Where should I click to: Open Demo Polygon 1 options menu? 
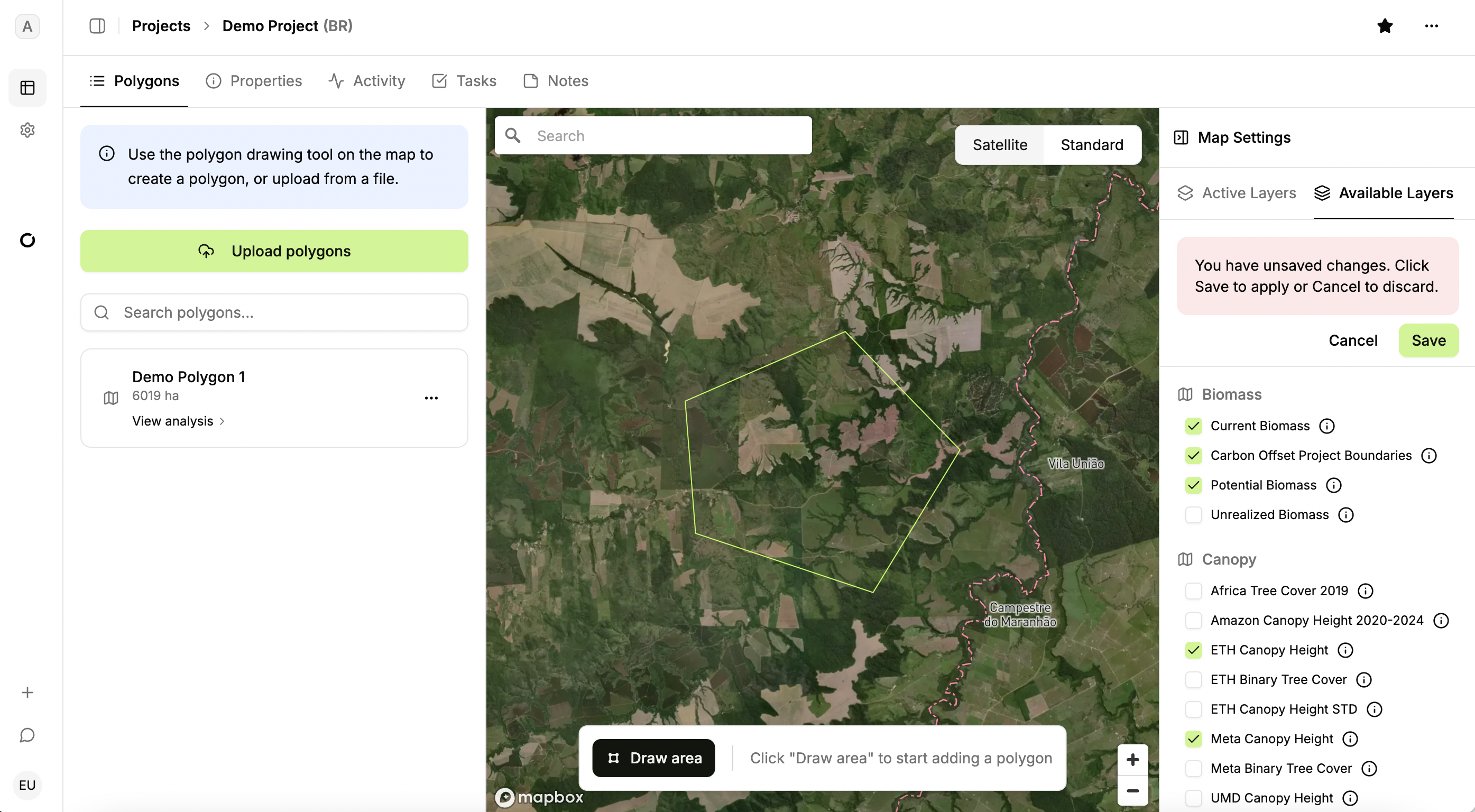pos(431,398)
